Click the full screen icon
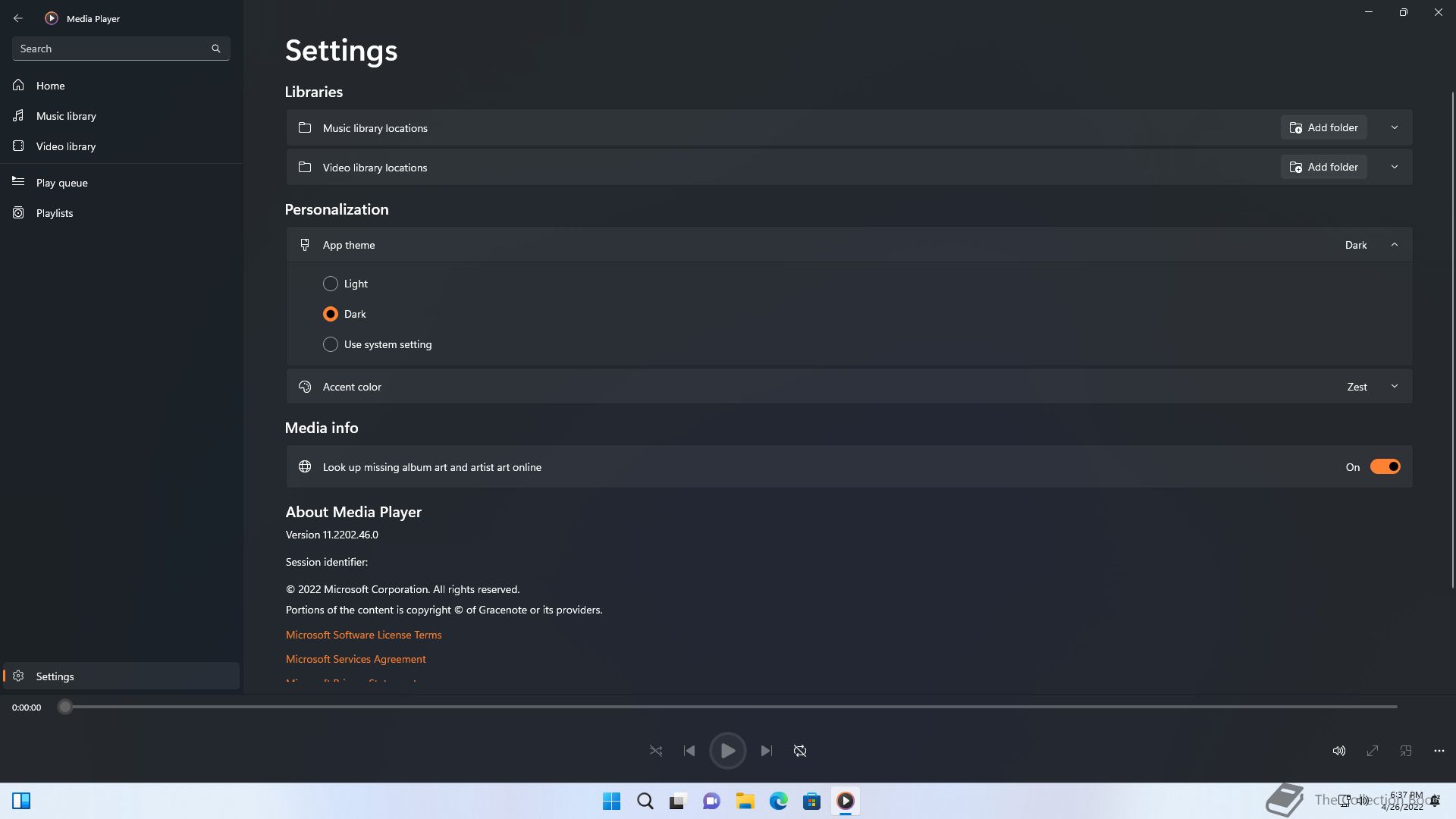 [1373, 751]
